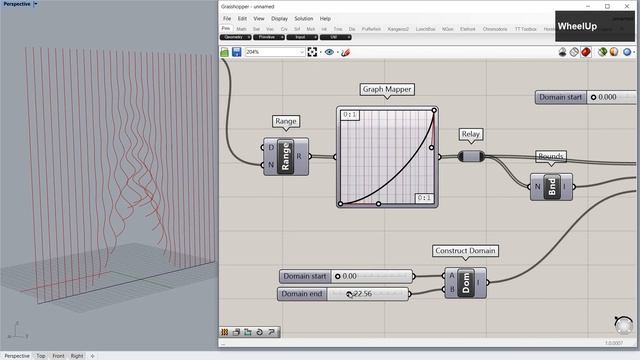
Task: Open the Help menu
Action: (x=325, y=19)
